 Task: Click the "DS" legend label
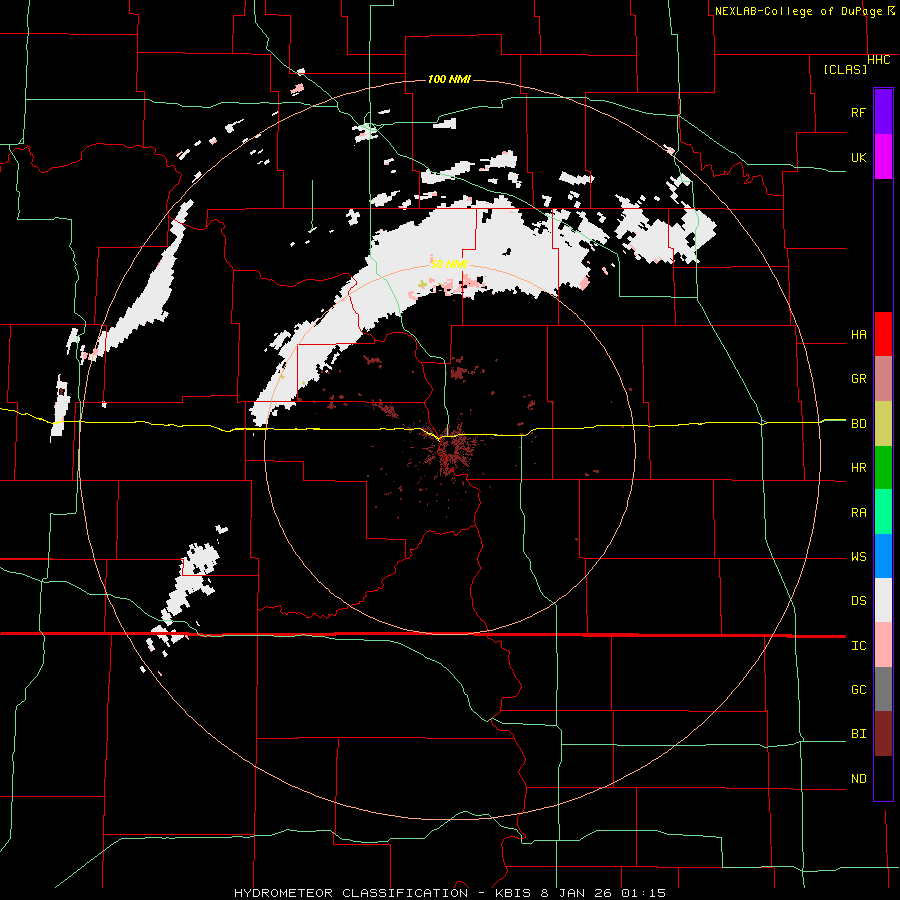pos(858,601)
